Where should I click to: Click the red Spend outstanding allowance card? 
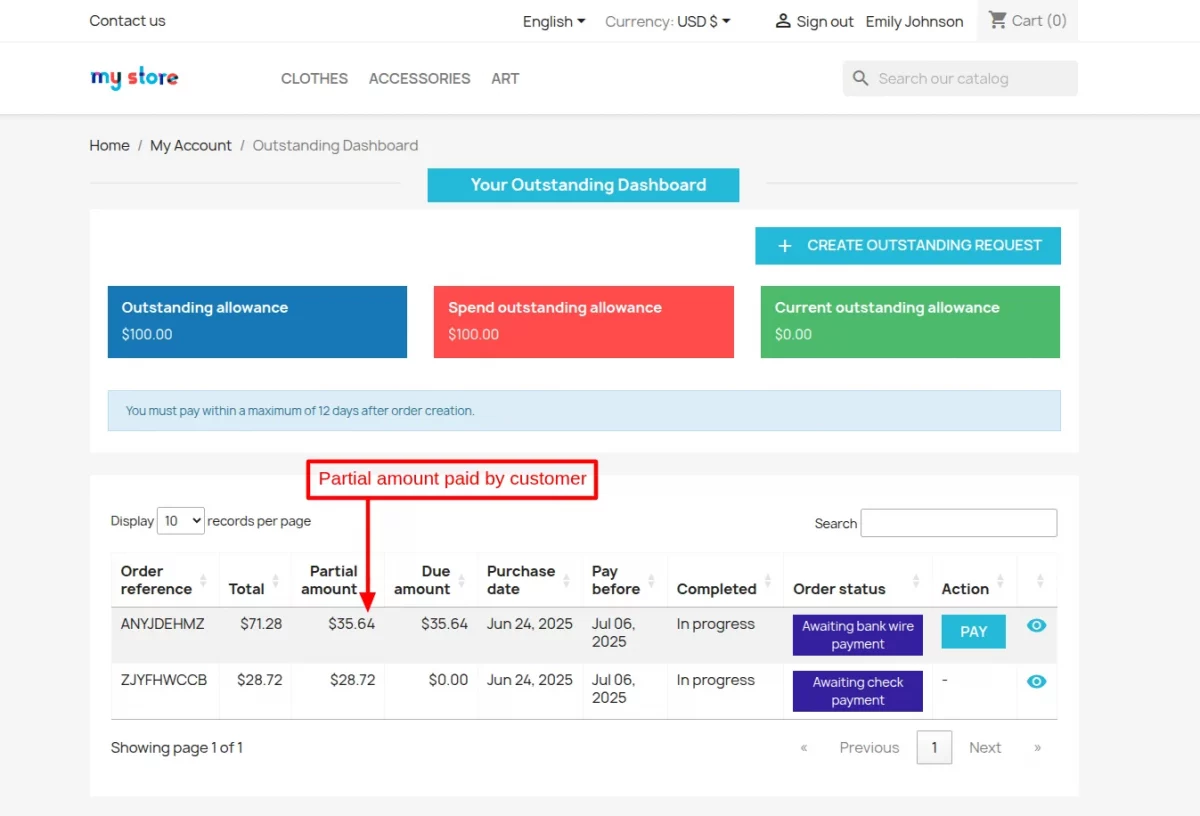click(584, 322)
